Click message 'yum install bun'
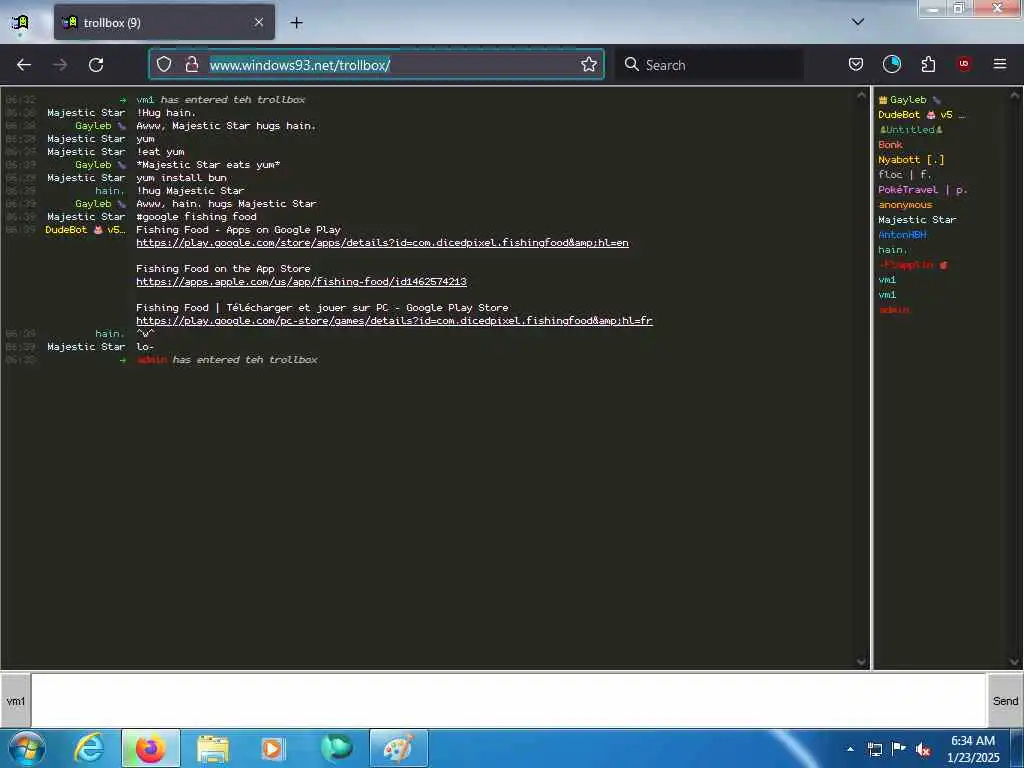1024x768 pixels. tap(181, 178)
